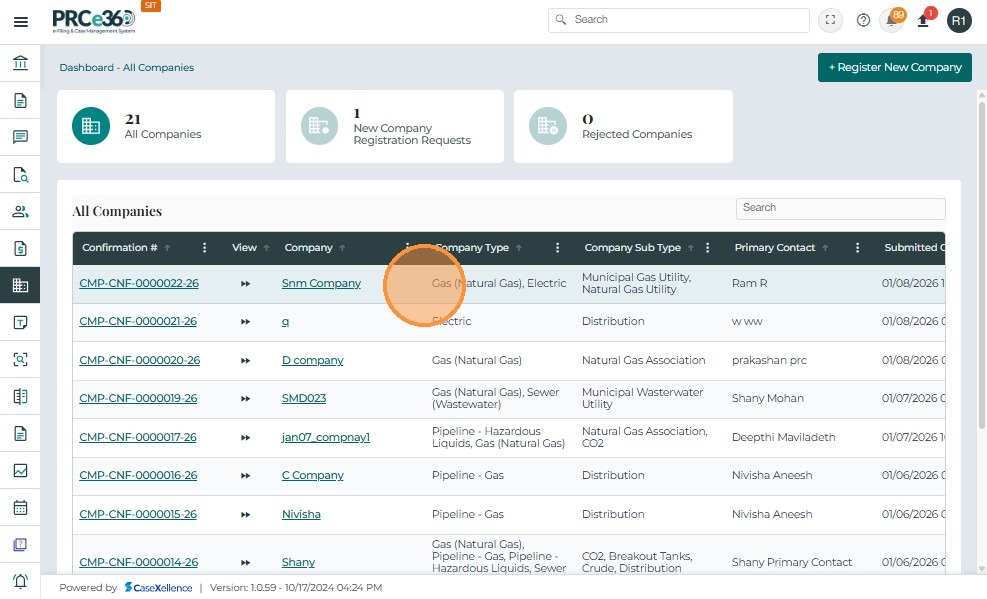This screenshot has height=599, width=987.
Task: Open the Primary Contact column options menu
Action: point(858,248)
